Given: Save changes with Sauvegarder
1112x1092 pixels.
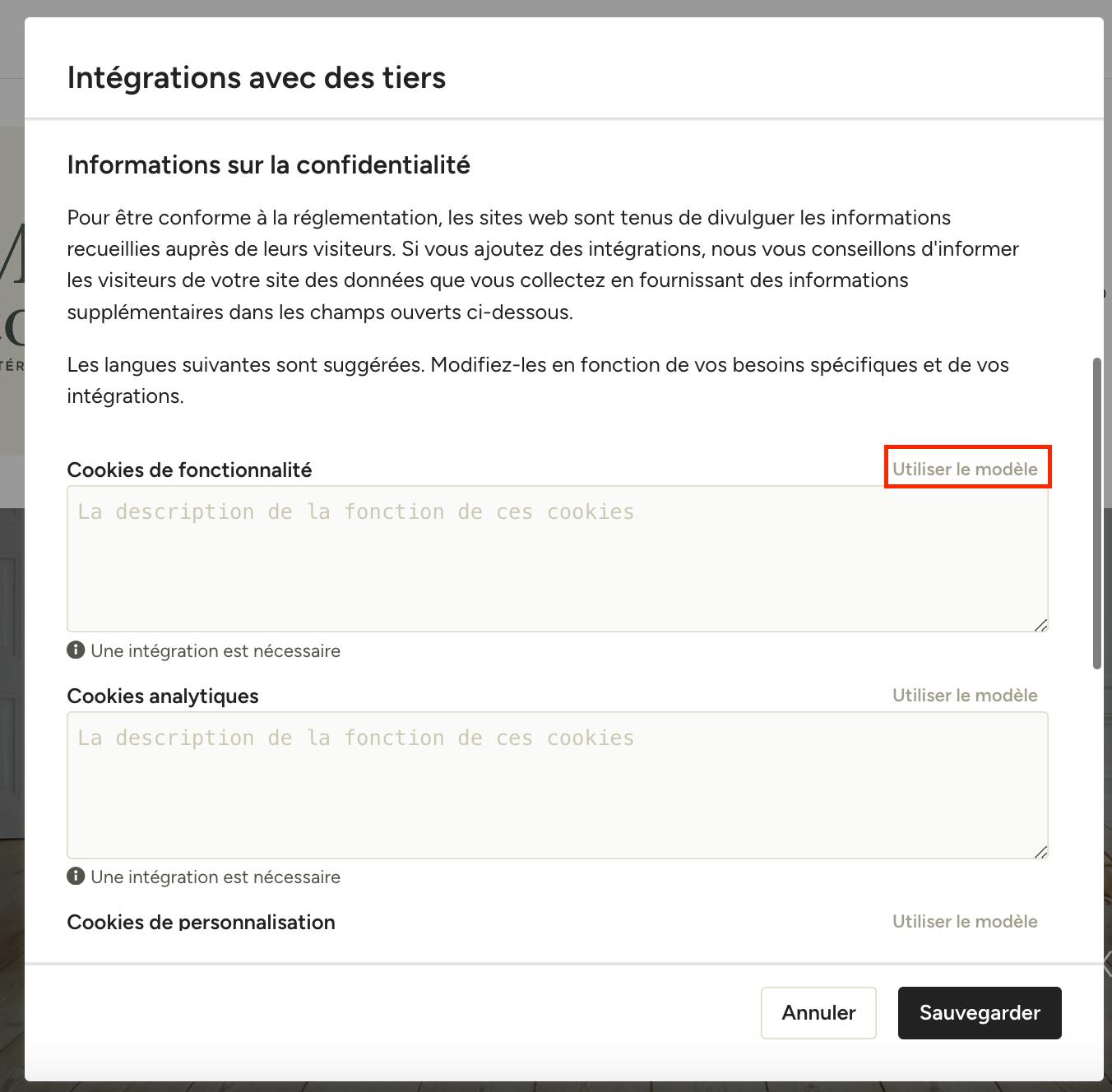Looking at the screenshot, I should click(x=980, y=1013).
